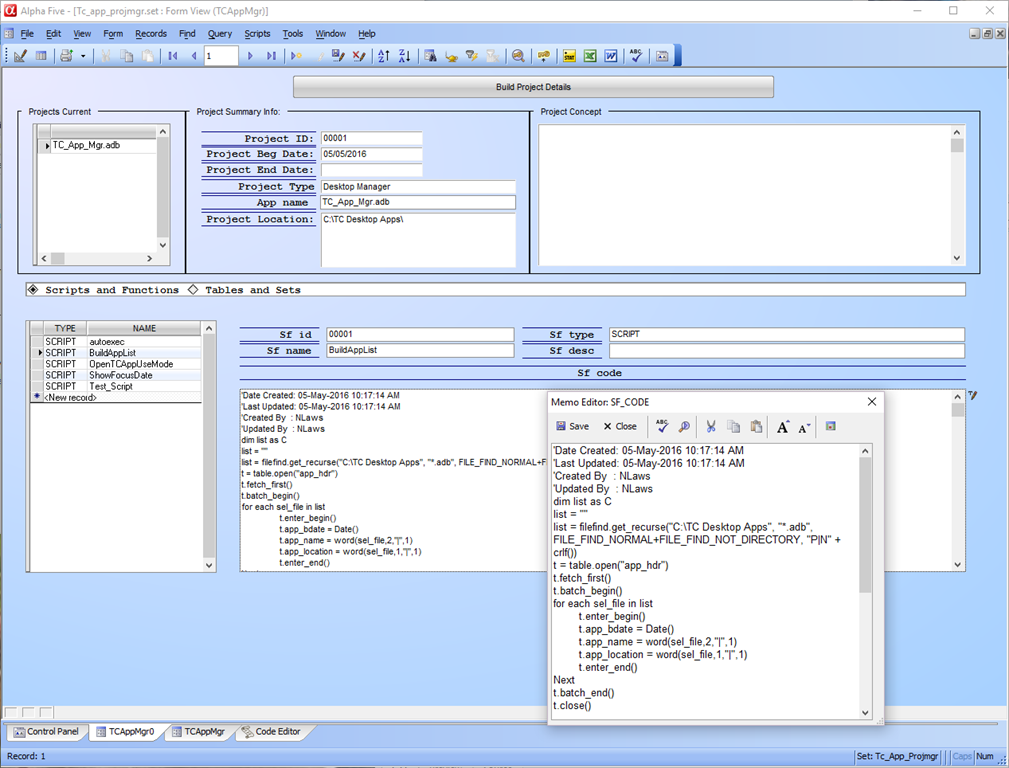Click the Word export icon in main toolbar
The width and height of the screenshot is (1009, 768).
pos(610,56)
